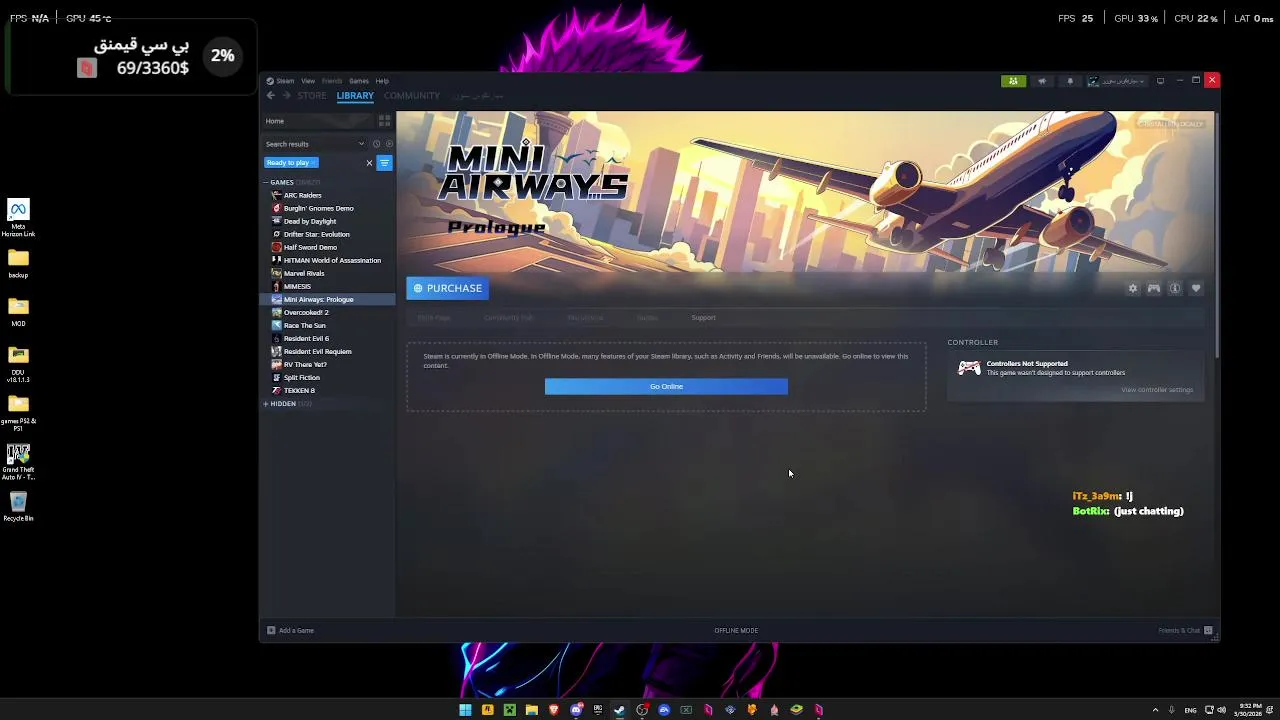This screenshot has height=720, width=1280.
Task: Open the green friends icon in title bar
Action: coord(1013,81)
